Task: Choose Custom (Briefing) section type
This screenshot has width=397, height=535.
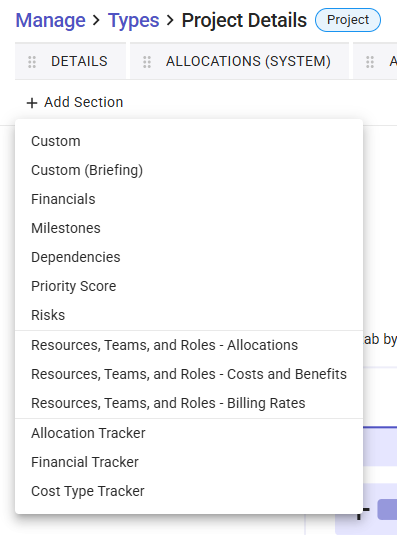Action: [x=189, y=170]
